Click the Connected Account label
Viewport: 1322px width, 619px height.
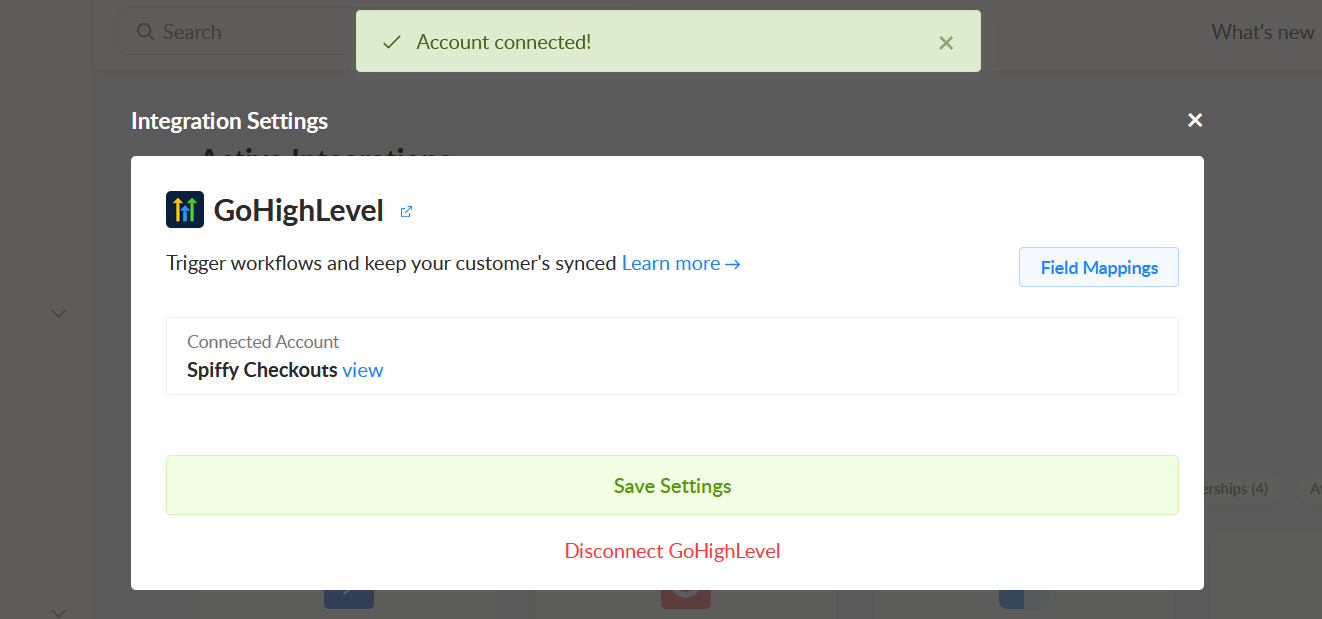[x=263, y=342]
